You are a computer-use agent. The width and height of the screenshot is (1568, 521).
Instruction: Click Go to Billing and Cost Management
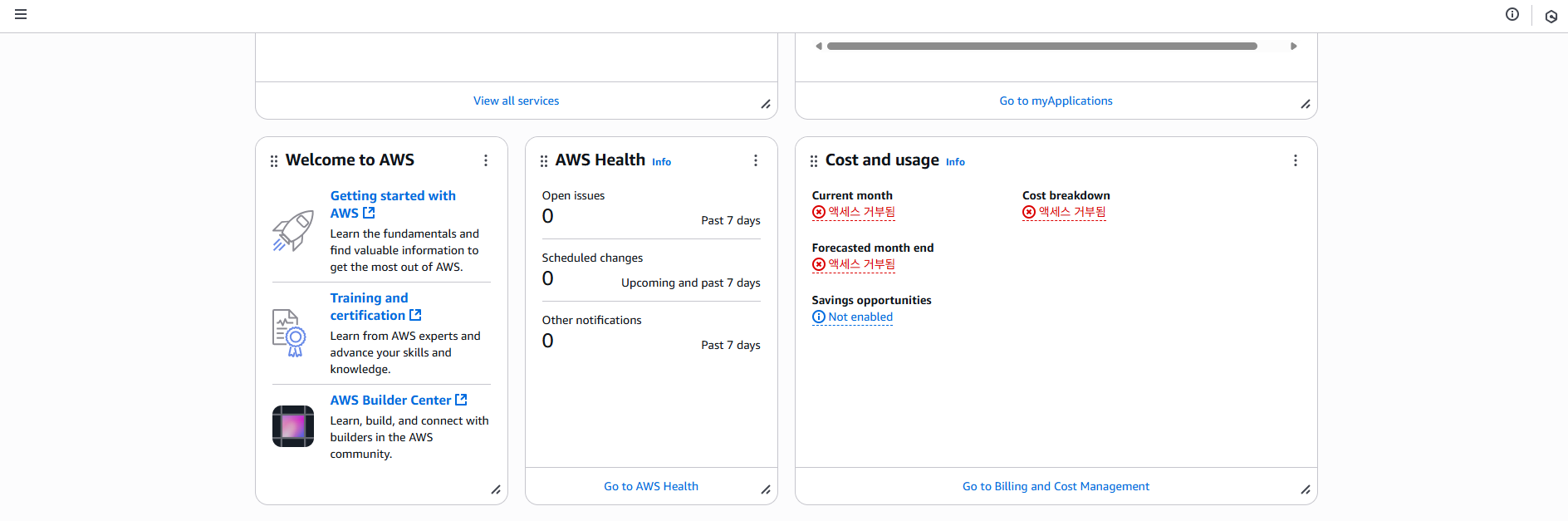1056,486
